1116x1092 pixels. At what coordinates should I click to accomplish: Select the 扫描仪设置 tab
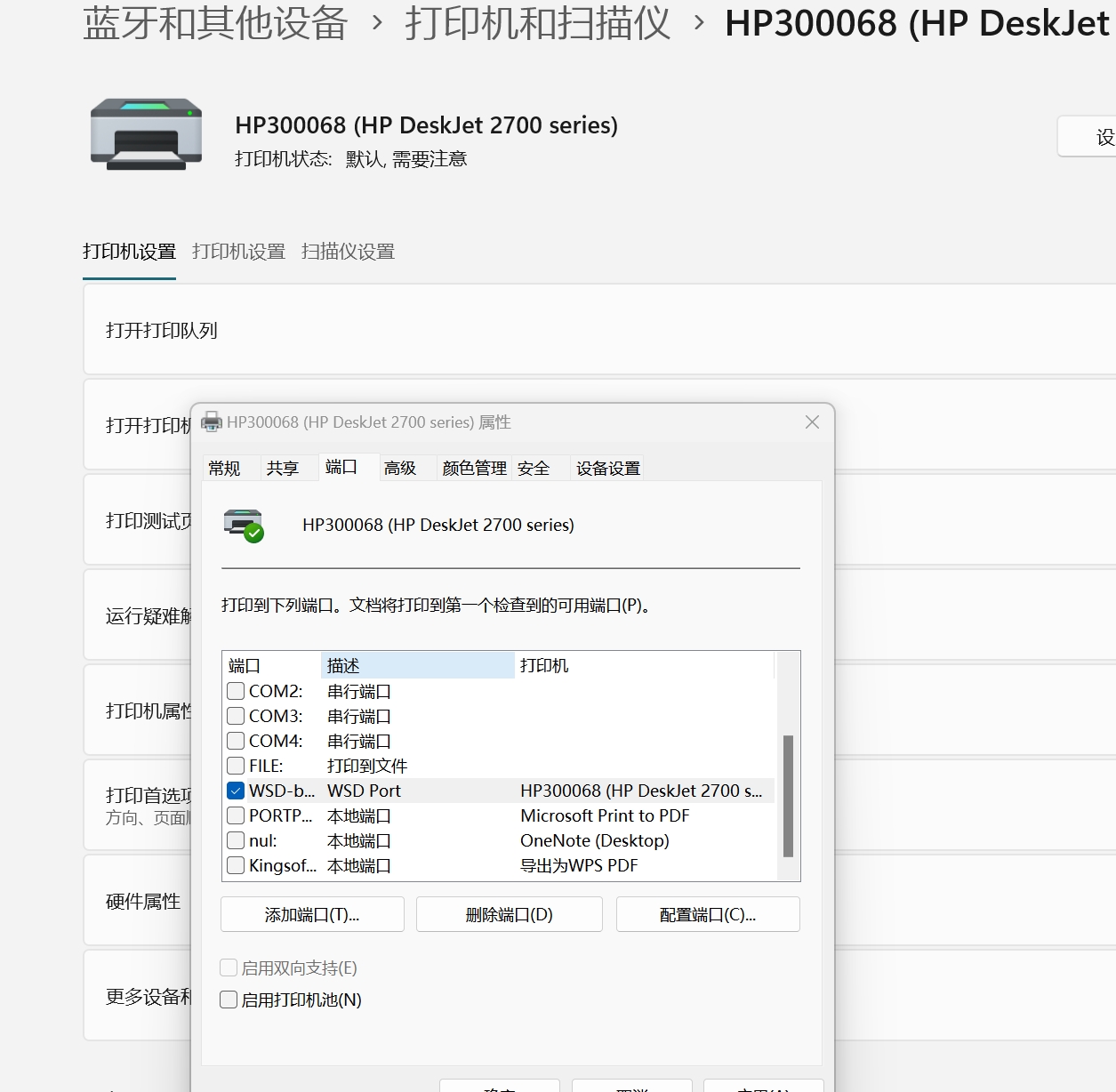tap(348, 252)
